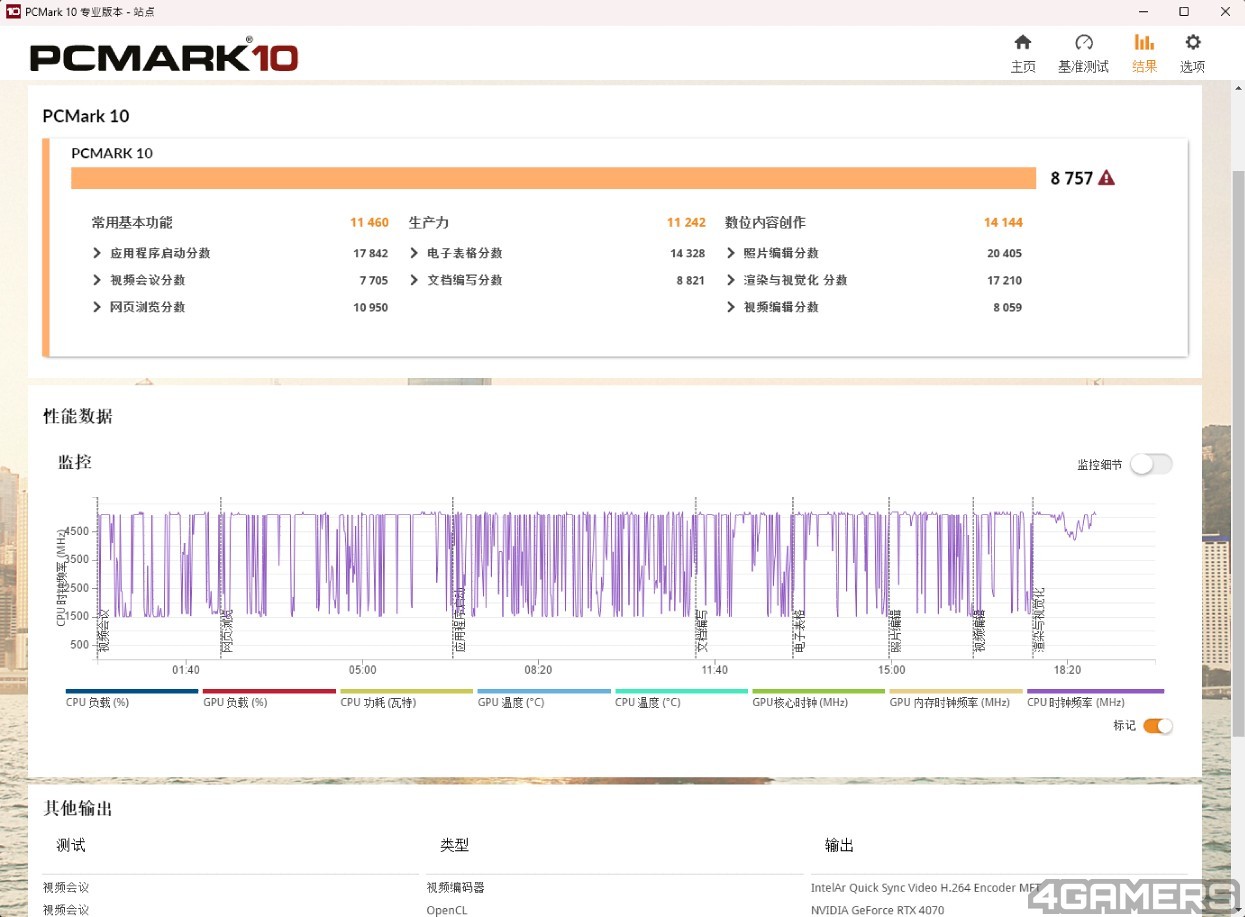Click the 常用基本功能 group heading
Screen dimensions: 1245x917
tap(132, 223)
